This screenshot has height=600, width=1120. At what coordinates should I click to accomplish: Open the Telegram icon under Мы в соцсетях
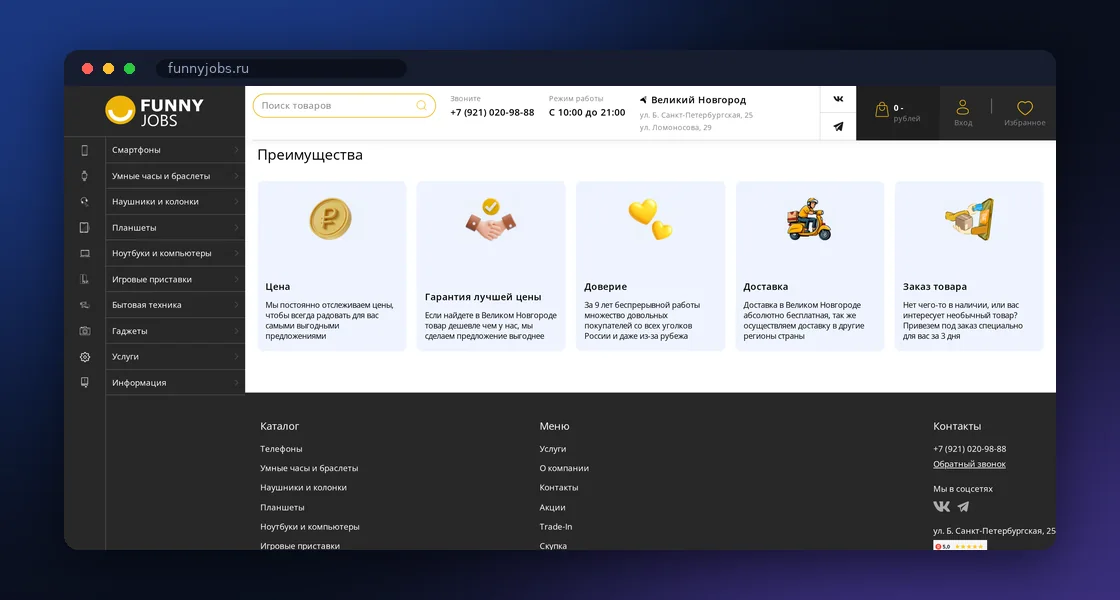[964, 506]
